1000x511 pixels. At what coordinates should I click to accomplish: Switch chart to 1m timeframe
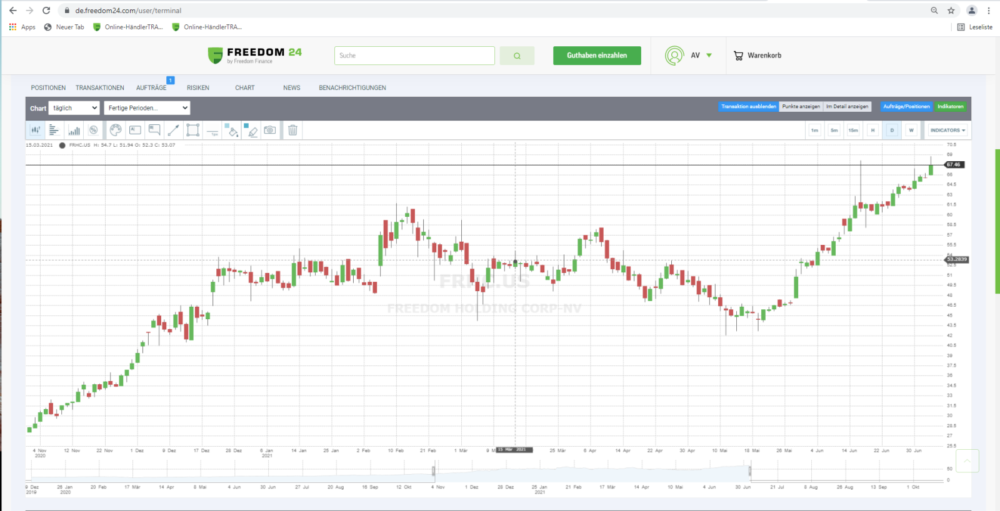click(814, 130)
